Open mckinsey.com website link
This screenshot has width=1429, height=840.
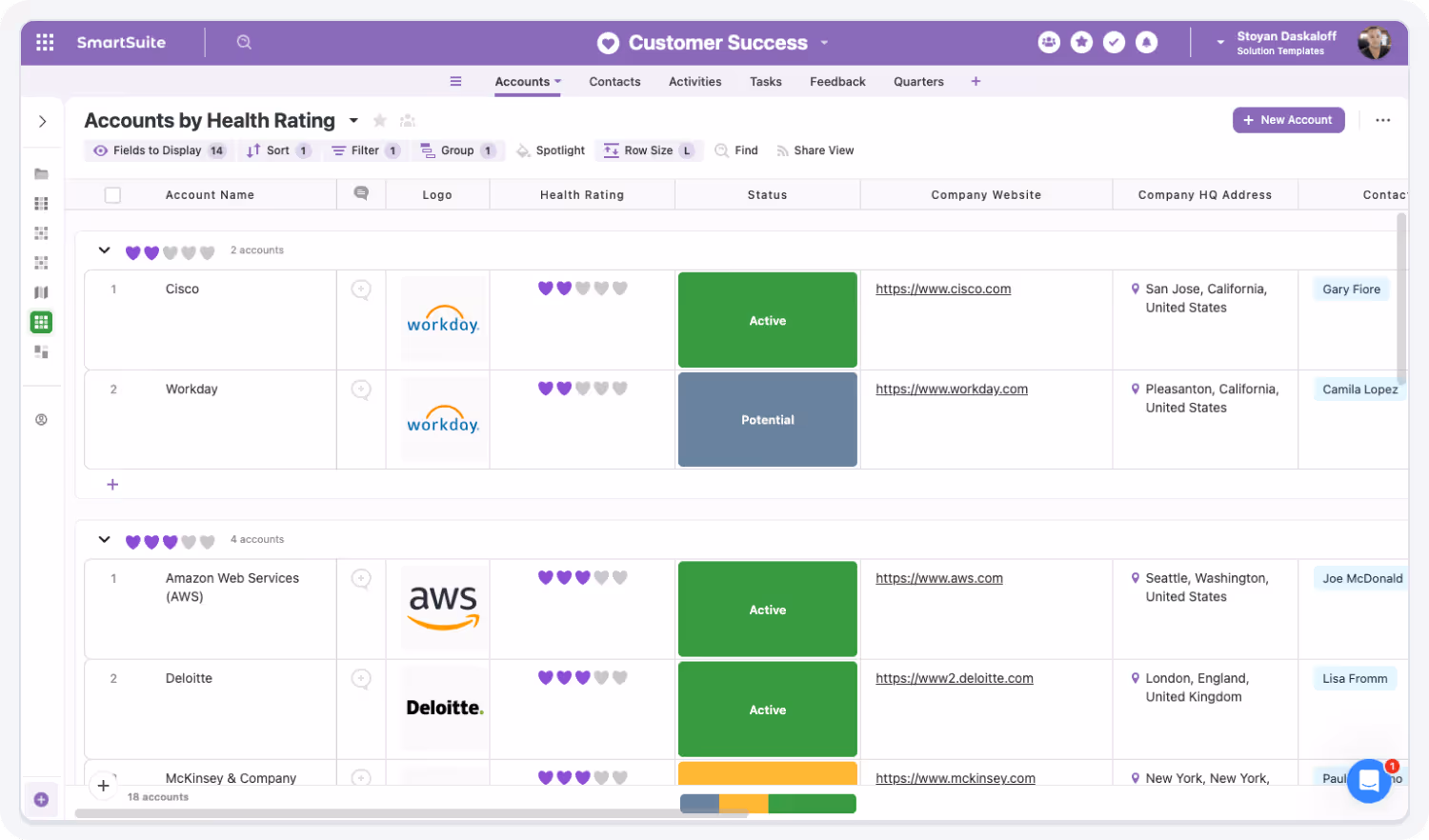tap(956, 778)
